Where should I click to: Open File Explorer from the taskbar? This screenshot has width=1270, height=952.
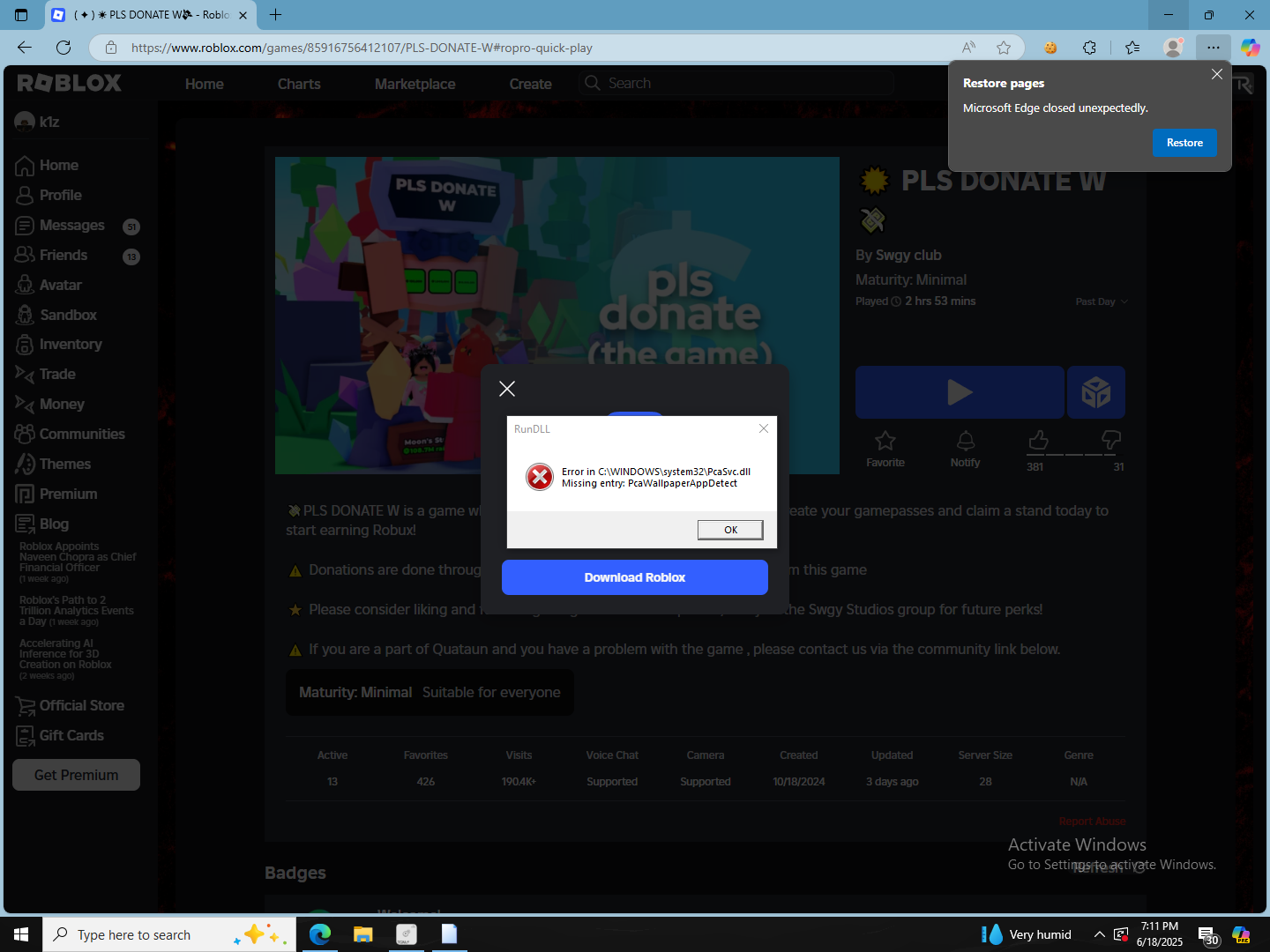(x=362, y=934)
